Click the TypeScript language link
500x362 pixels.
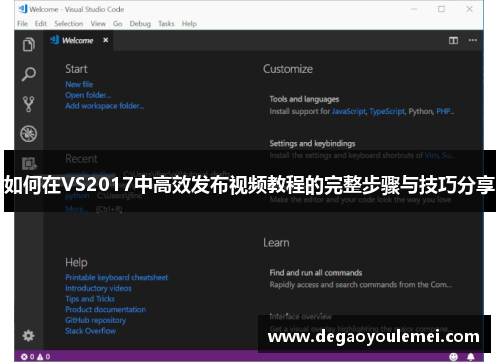387,111
